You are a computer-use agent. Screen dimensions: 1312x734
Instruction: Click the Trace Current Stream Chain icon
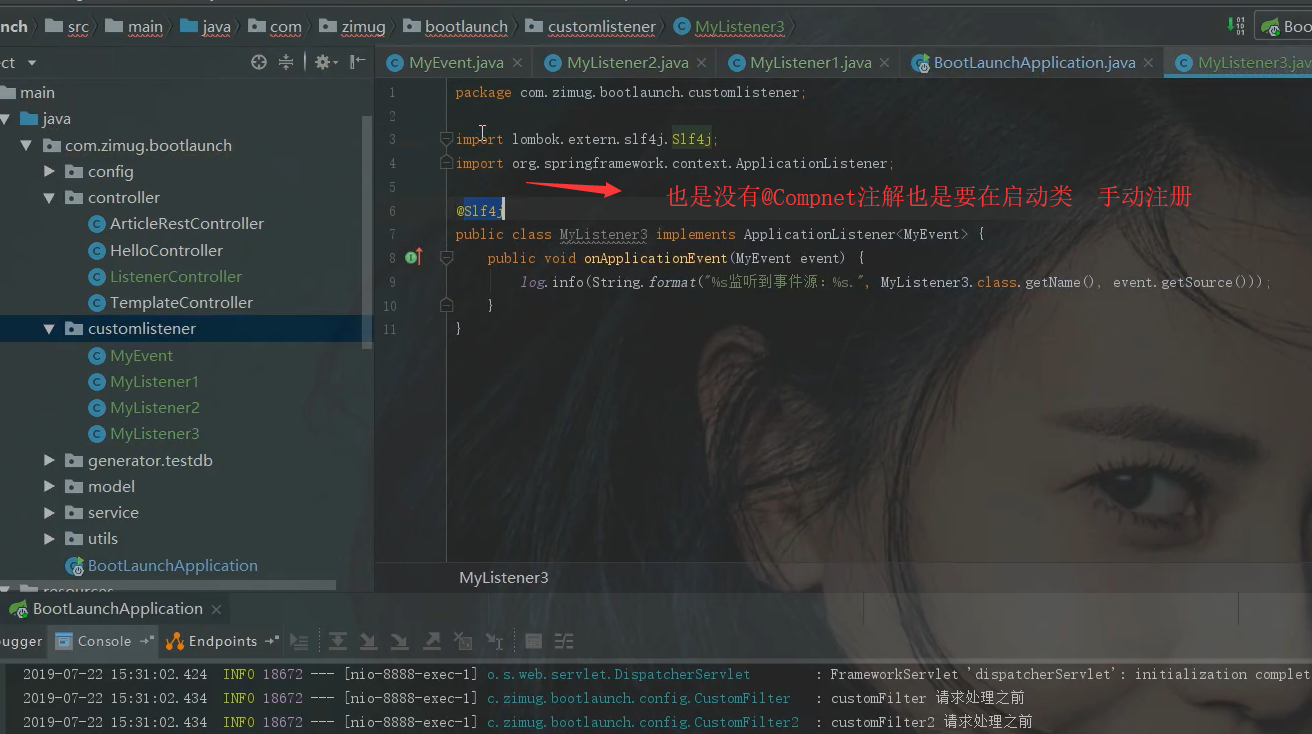[x=564, y=641]
